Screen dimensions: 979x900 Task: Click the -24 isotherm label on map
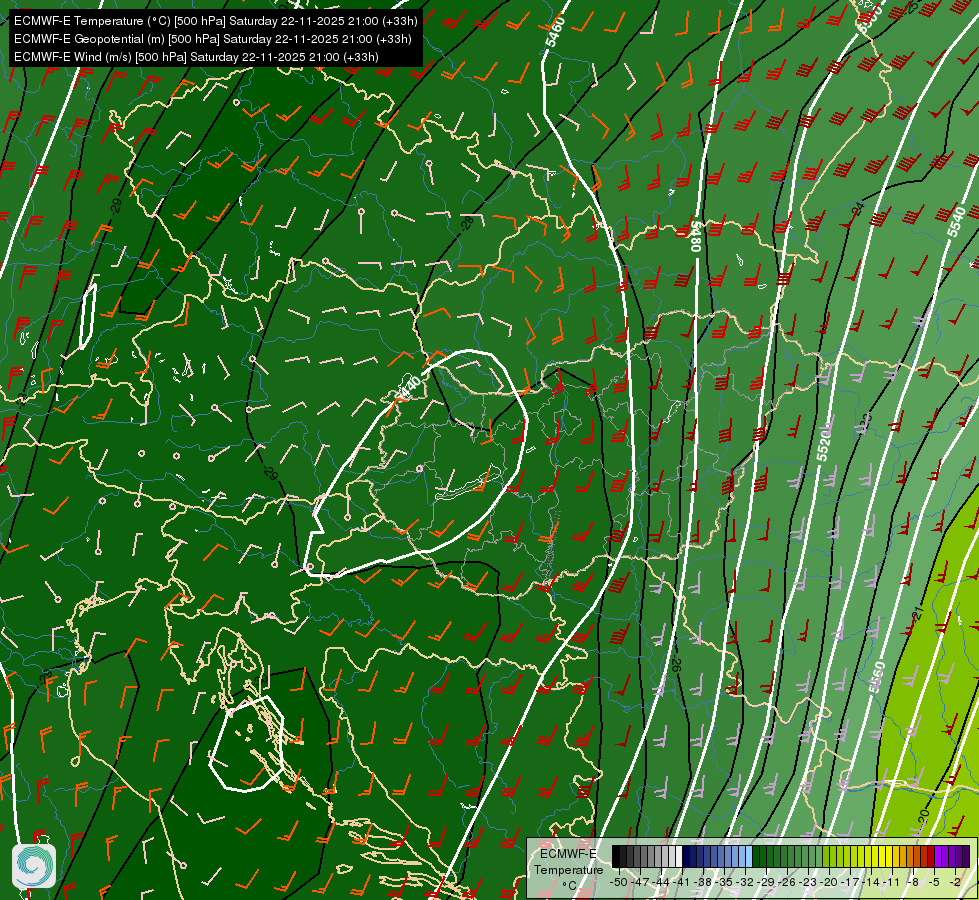click(857, 209)
